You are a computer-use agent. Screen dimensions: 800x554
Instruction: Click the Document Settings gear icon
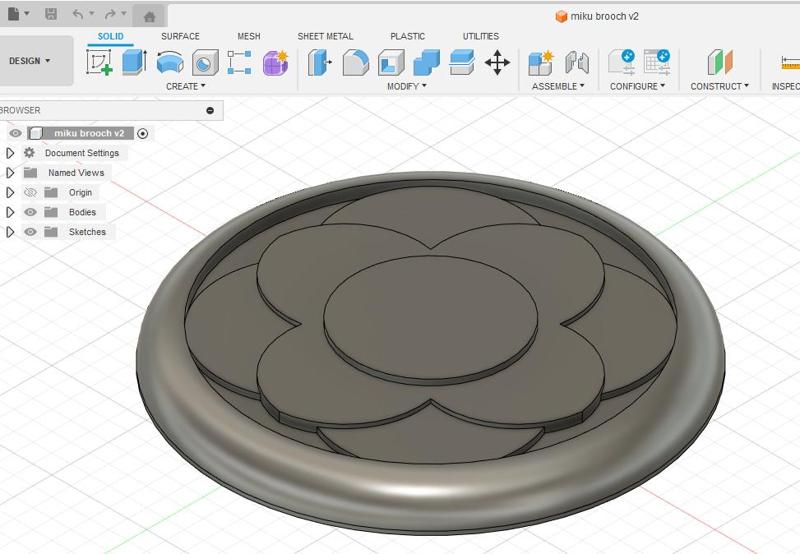29,153
